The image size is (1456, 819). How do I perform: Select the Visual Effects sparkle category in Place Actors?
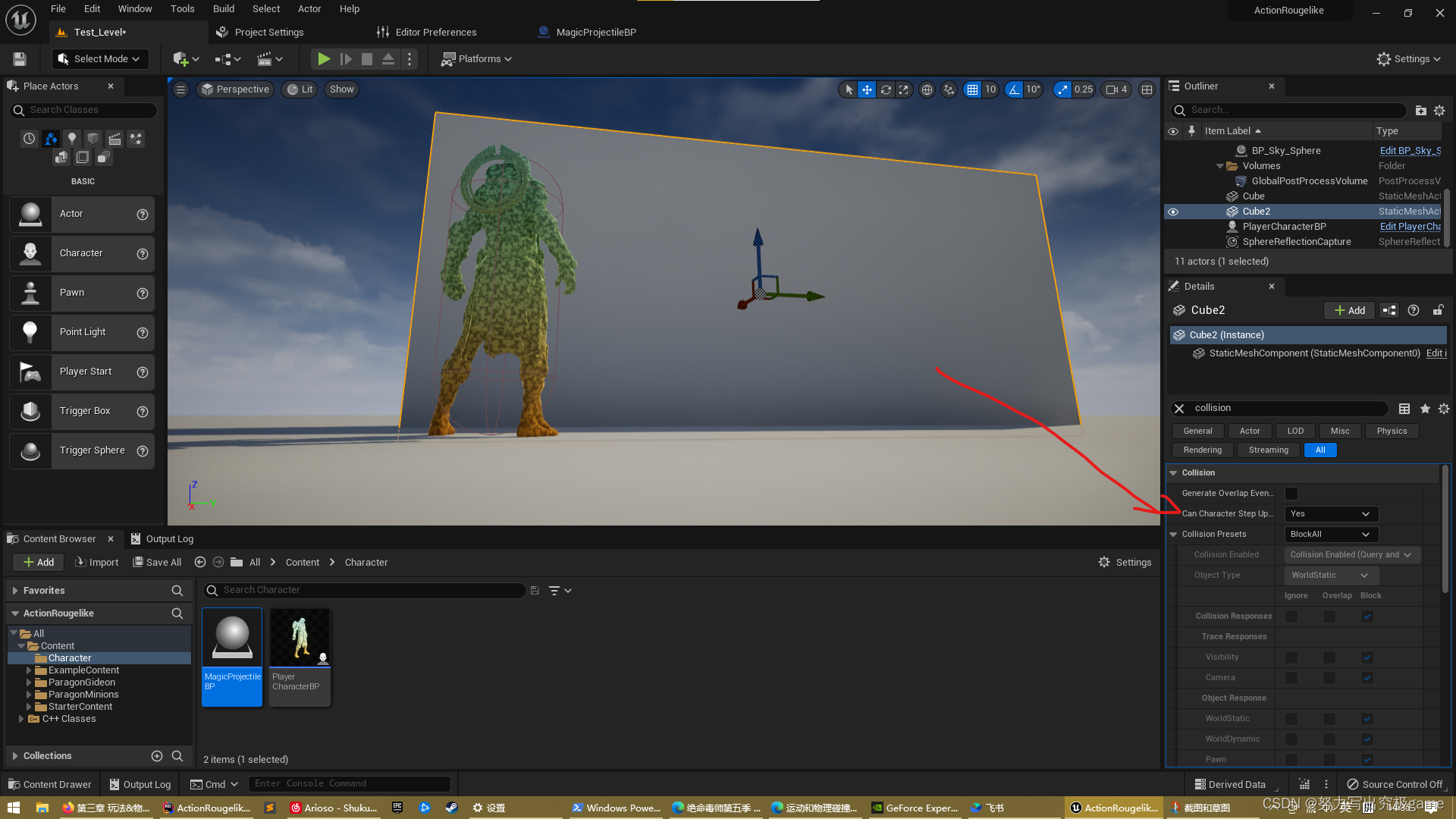tap(136, 139)
